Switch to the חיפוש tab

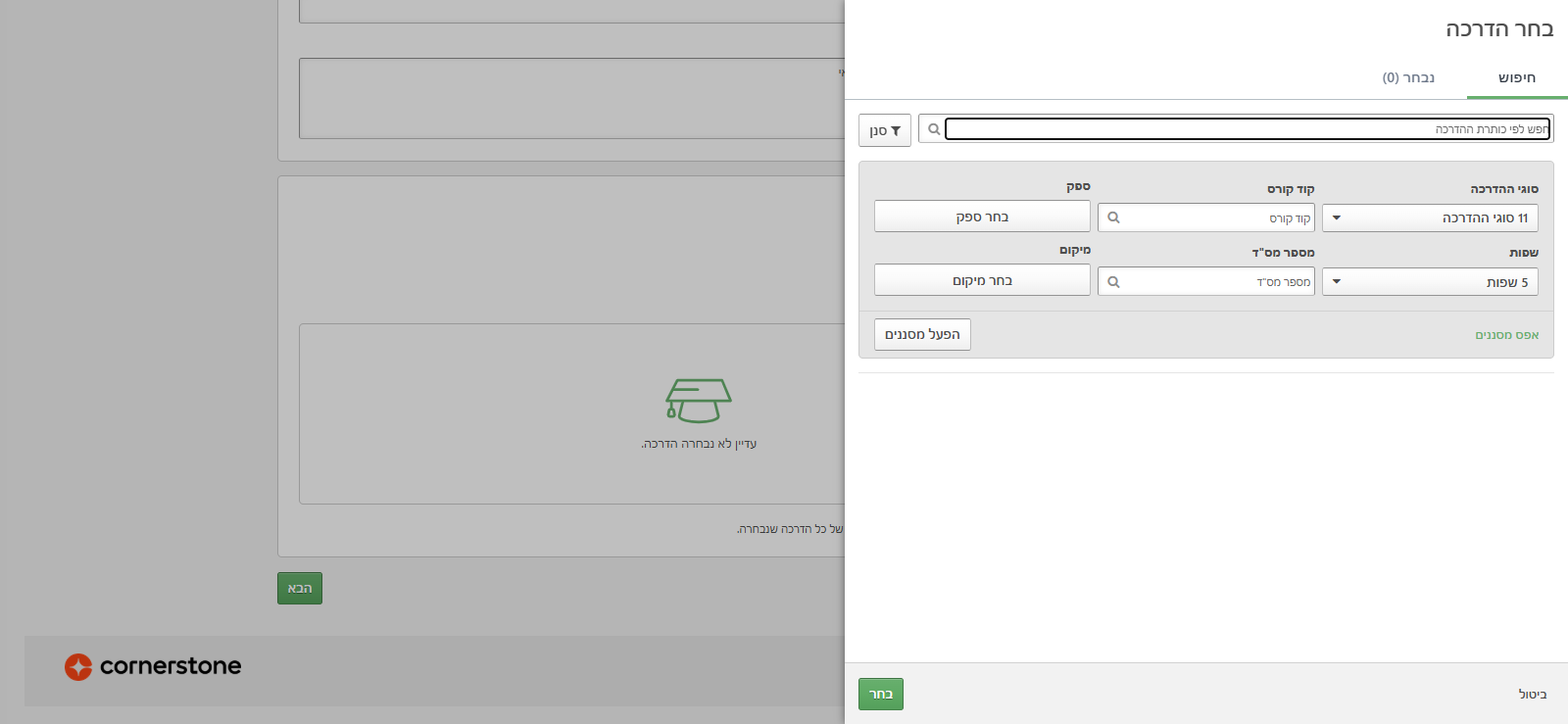(1516, 78)
